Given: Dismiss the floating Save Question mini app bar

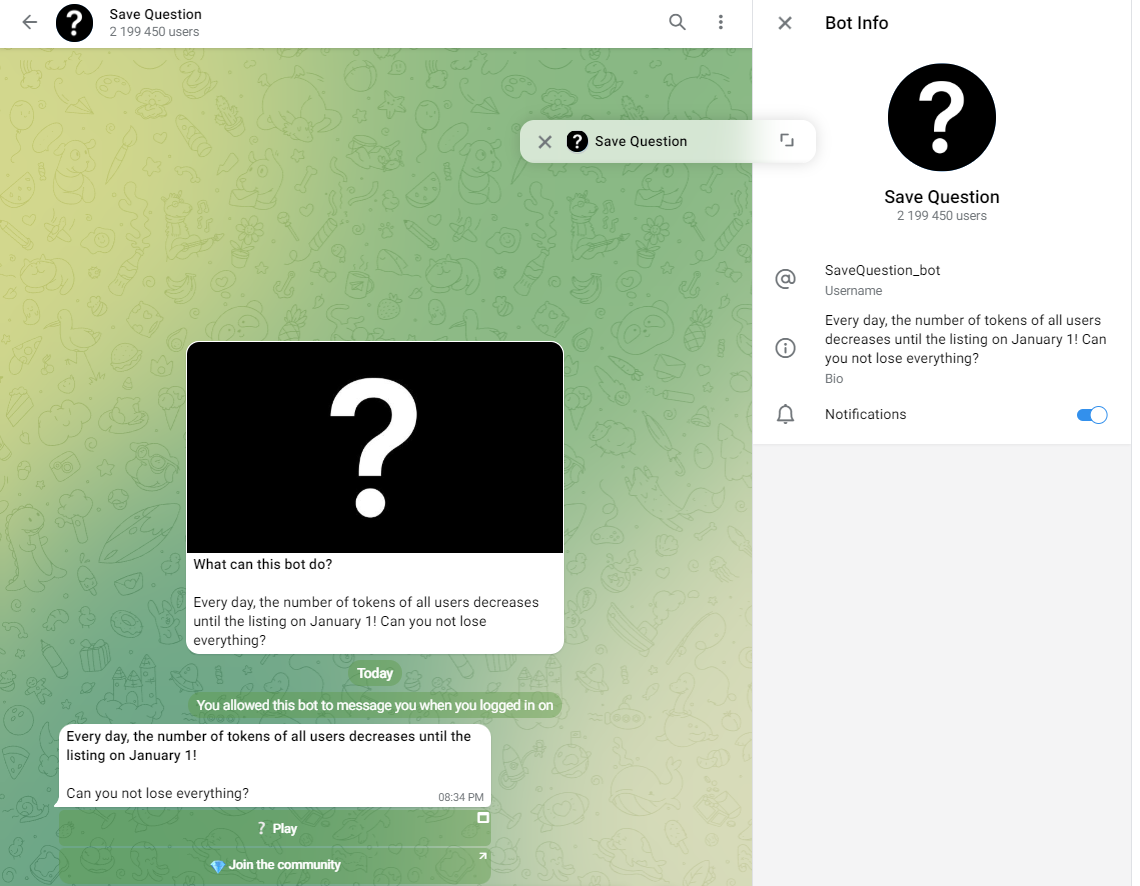Looking at the screenshot, I should pos(545,141).
